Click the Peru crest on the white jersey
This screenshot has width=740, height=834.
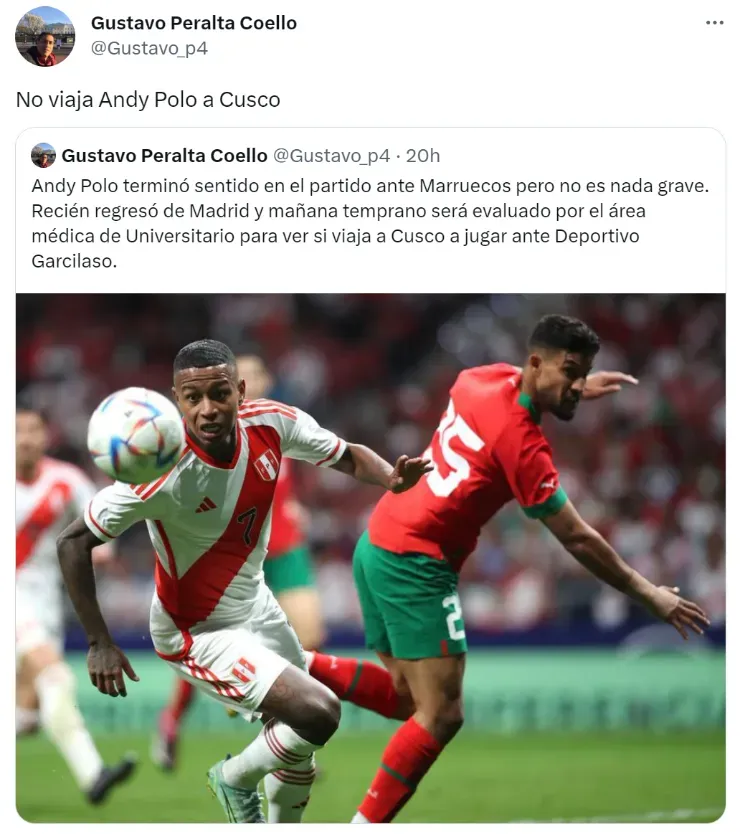tap(267, 464)
